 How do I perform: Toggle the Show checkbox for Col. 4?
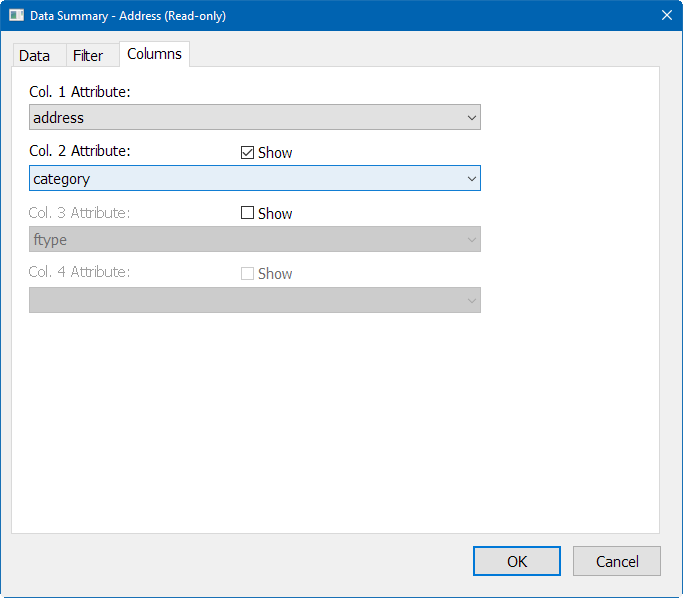tap(248, 274)
